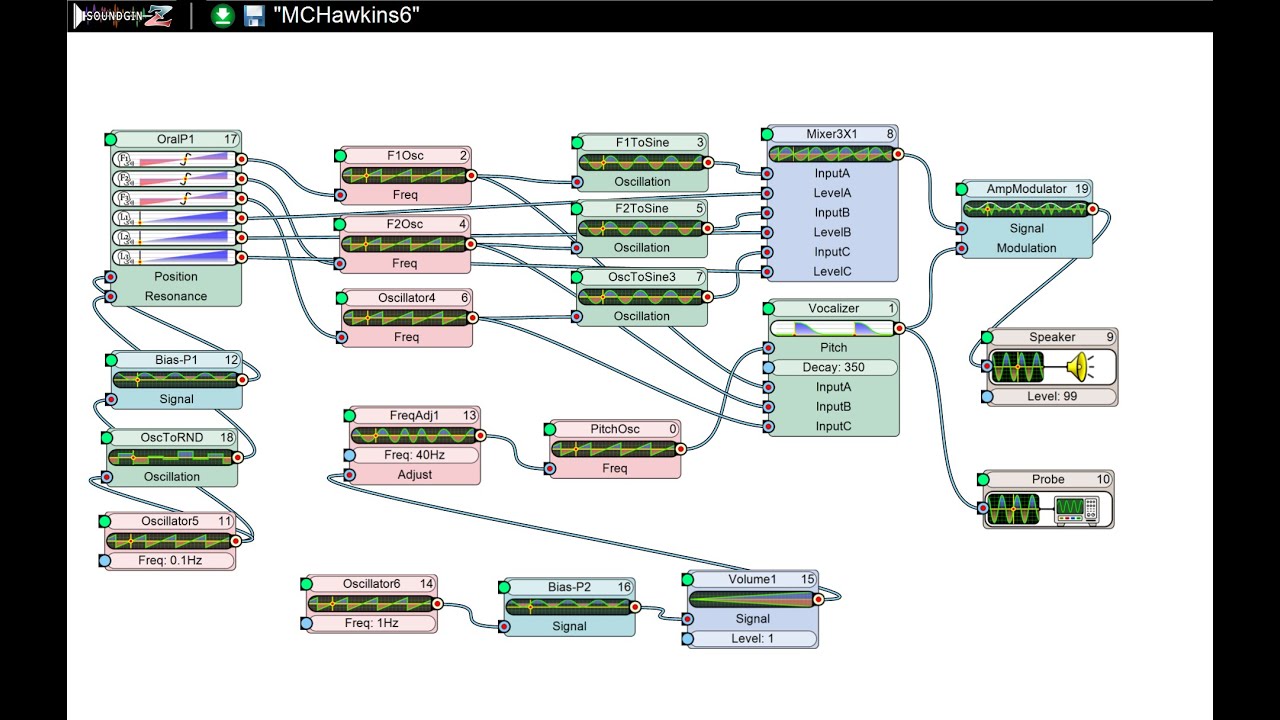The height and width of the screenshot is (720, 1280).
Task: Toggle the green enable light on F1Osc
Action: [x=340, y=155]
